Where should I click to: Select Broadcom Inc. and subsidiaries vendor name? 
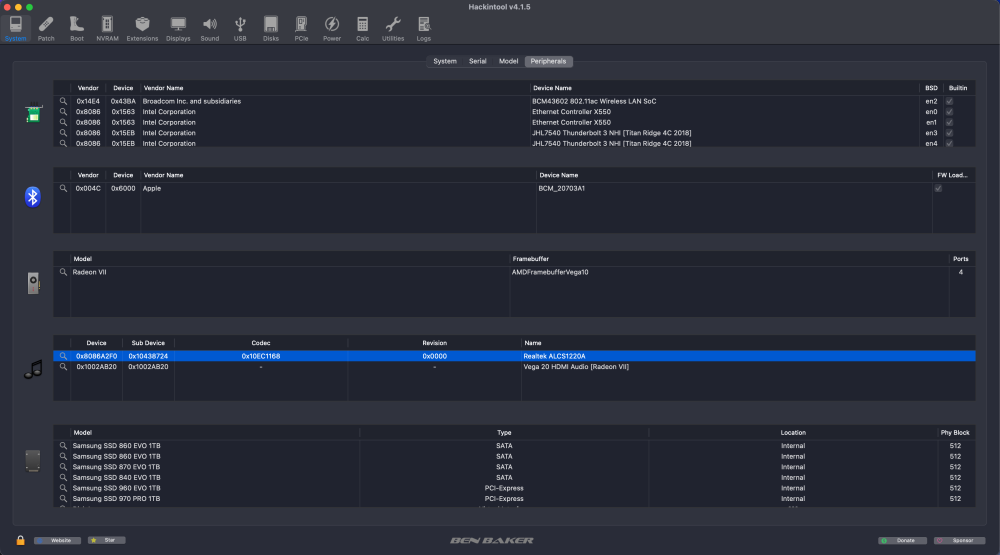point(191,101)
